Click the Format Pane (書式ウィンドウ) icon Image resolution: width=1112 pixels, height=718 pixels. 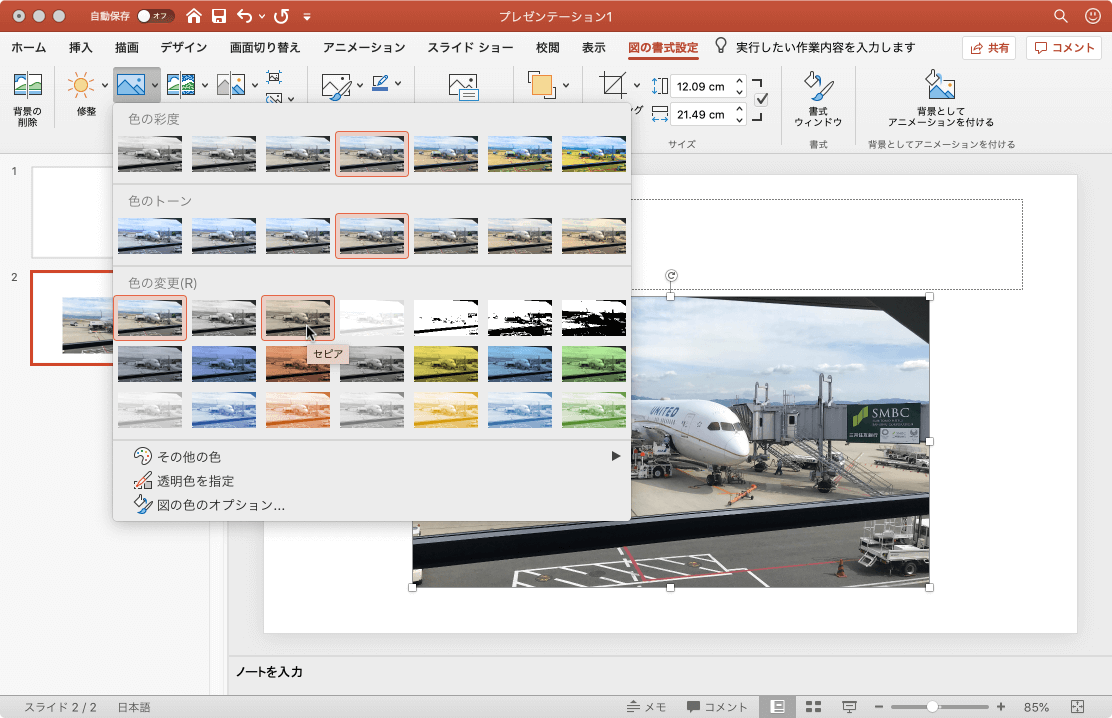818,88
